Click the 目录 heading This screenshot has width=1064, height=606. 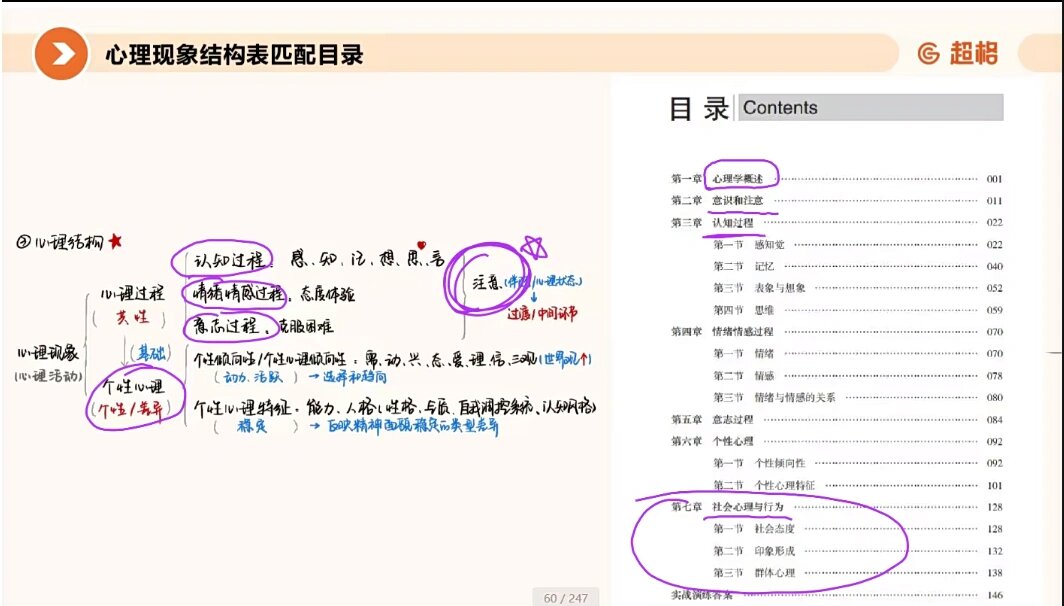pyautogui.click(x=699, y=109)
